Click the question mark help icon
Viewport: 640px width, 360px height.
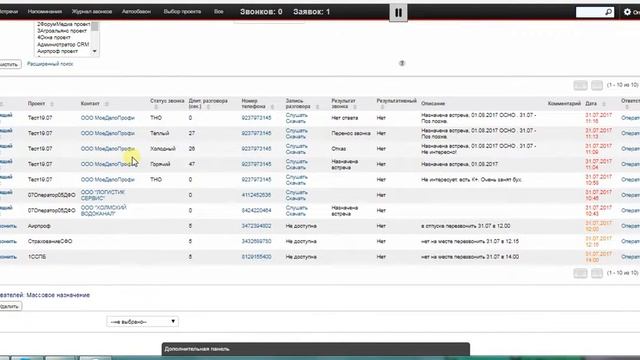pos(402,63)
